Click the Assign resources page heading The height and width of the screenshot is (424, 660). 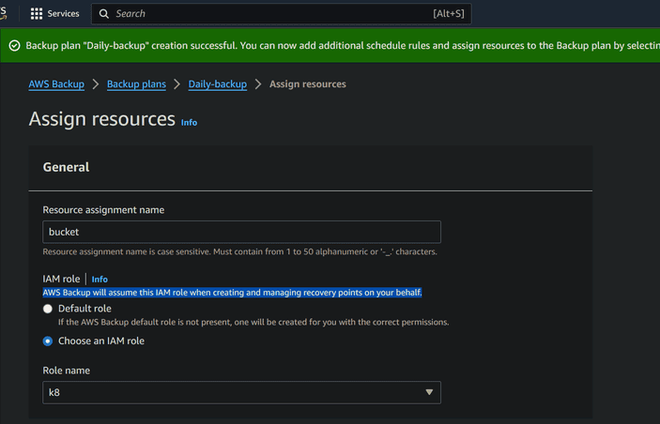tap(102, 119)
